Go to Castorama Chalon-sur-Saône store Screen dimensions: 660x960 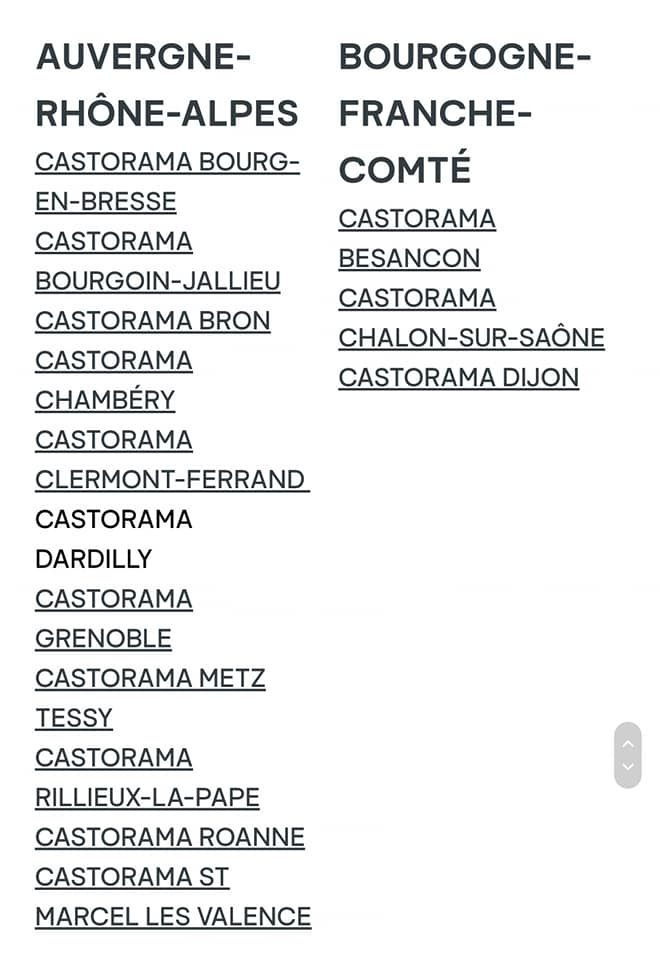pyautogui.click(x=471, y=318)
